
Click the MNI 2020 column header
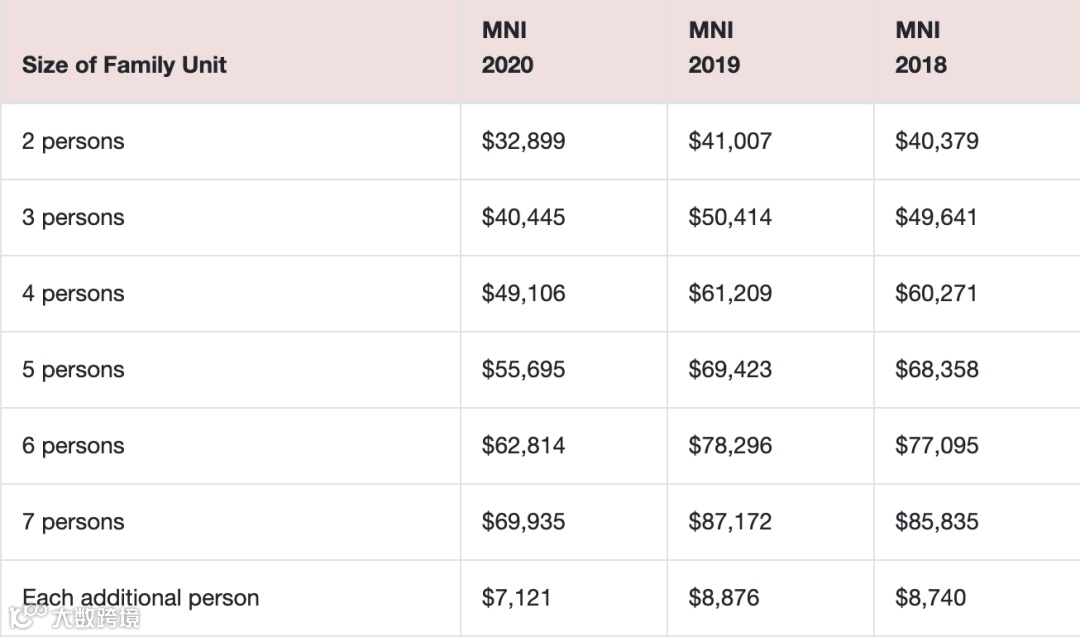click(x=507, y=48)
